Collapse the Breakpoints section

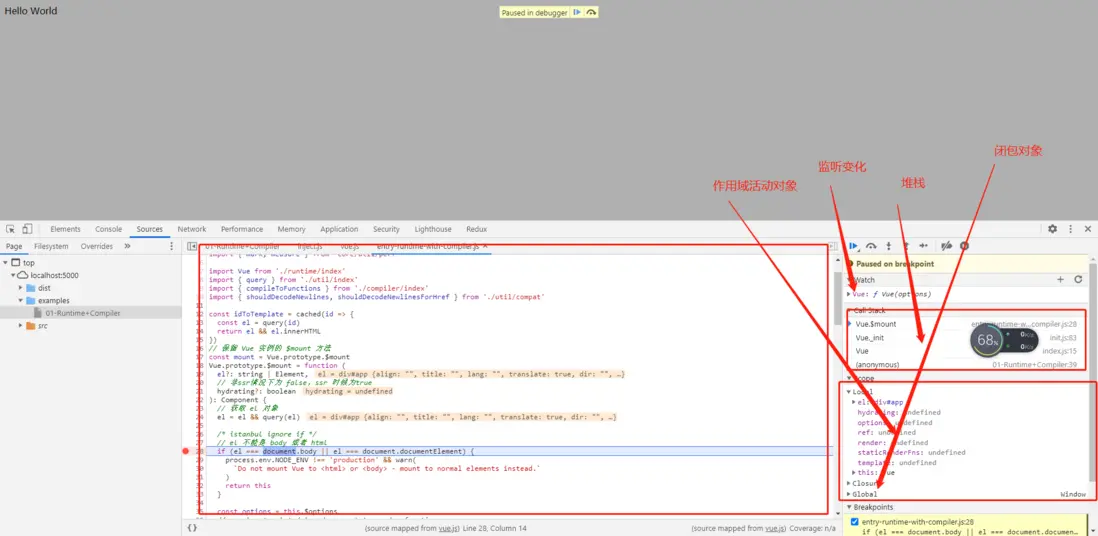(849, 507)
